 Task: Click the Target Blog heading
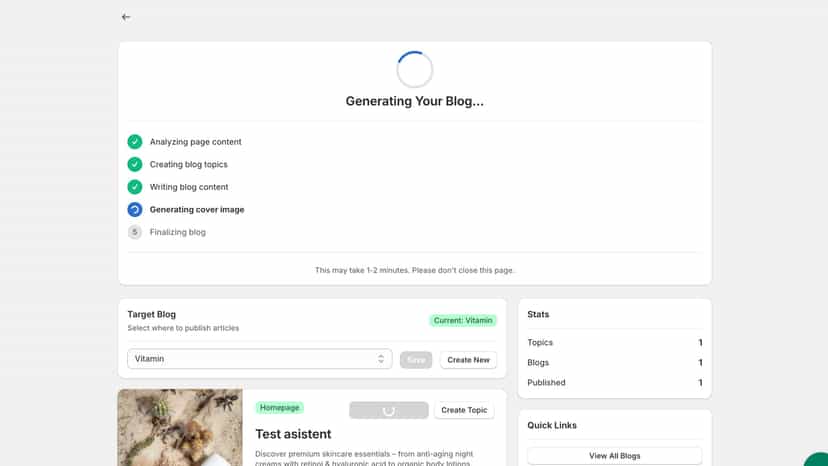152,314
